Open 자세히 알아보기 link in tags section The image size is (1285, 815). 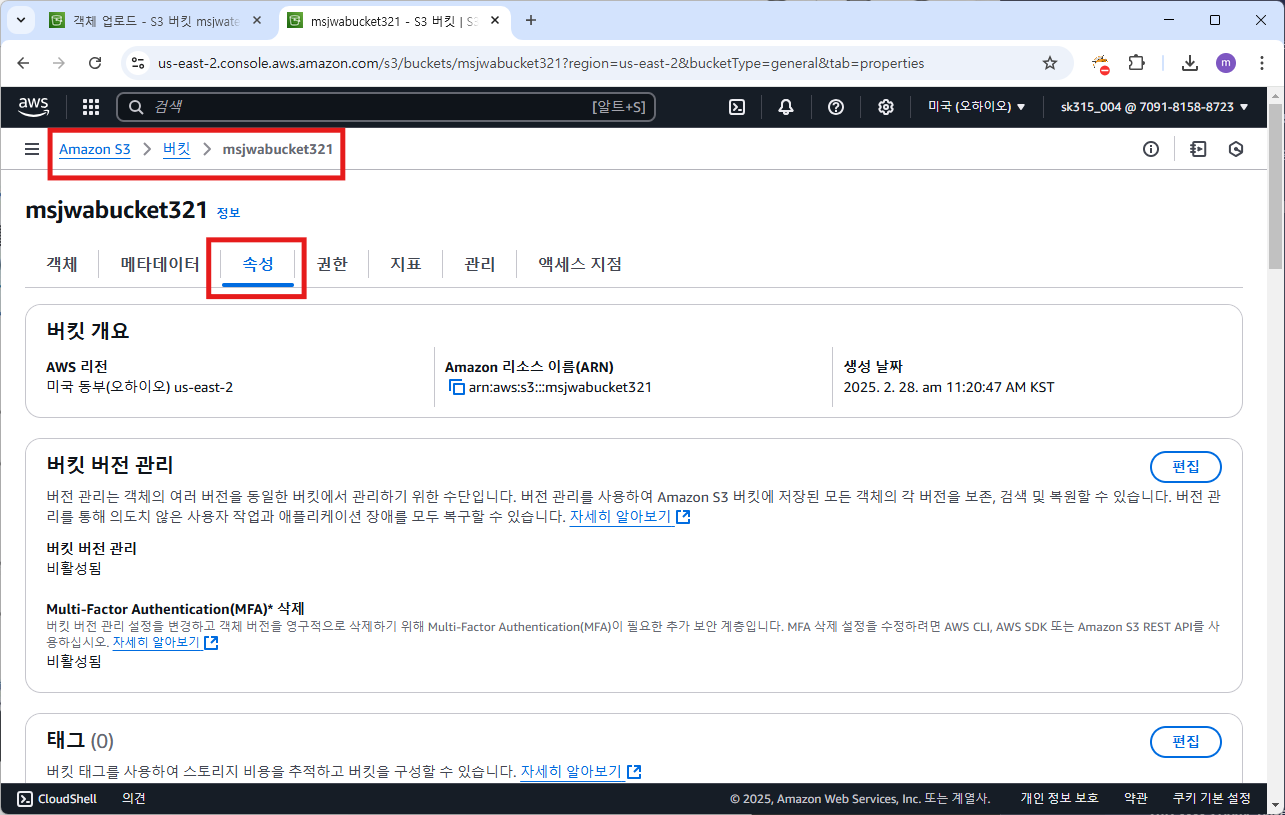coord(581,772)
